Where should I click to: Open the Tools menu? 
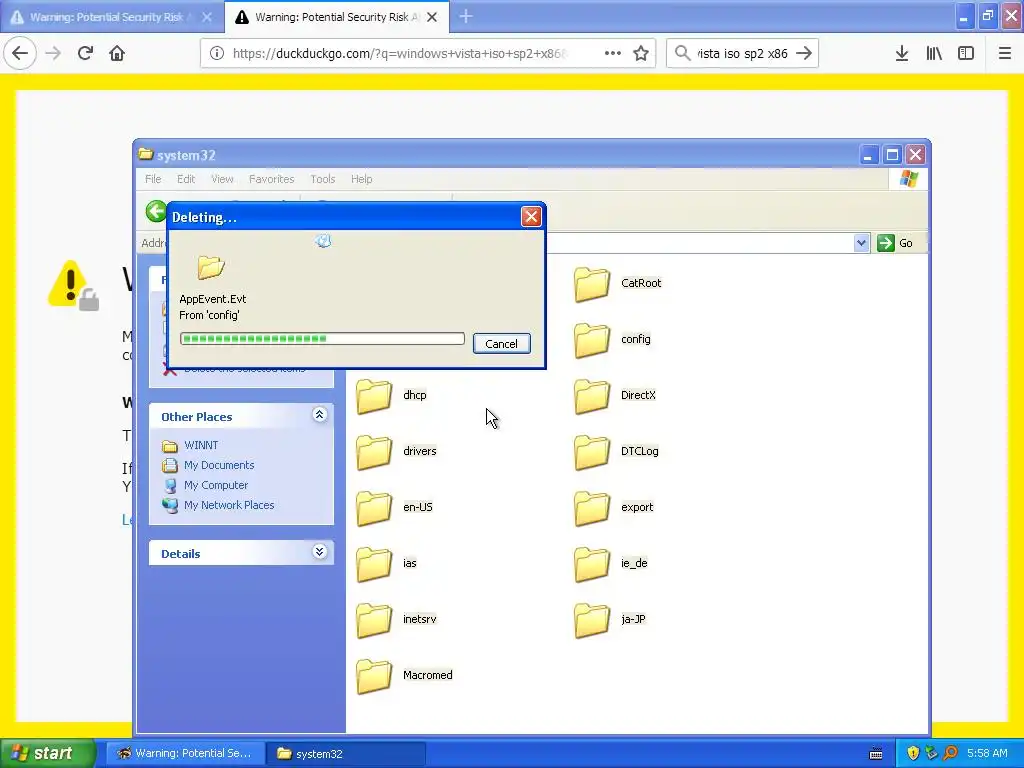coord(323,179)
